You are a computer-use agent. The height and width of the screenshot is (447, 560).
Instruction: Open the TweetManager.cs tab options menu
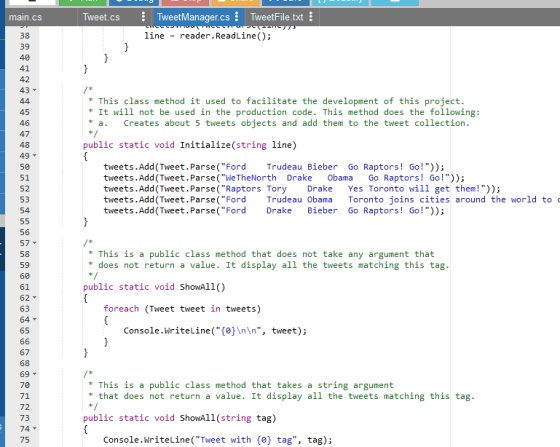point(237,16)
